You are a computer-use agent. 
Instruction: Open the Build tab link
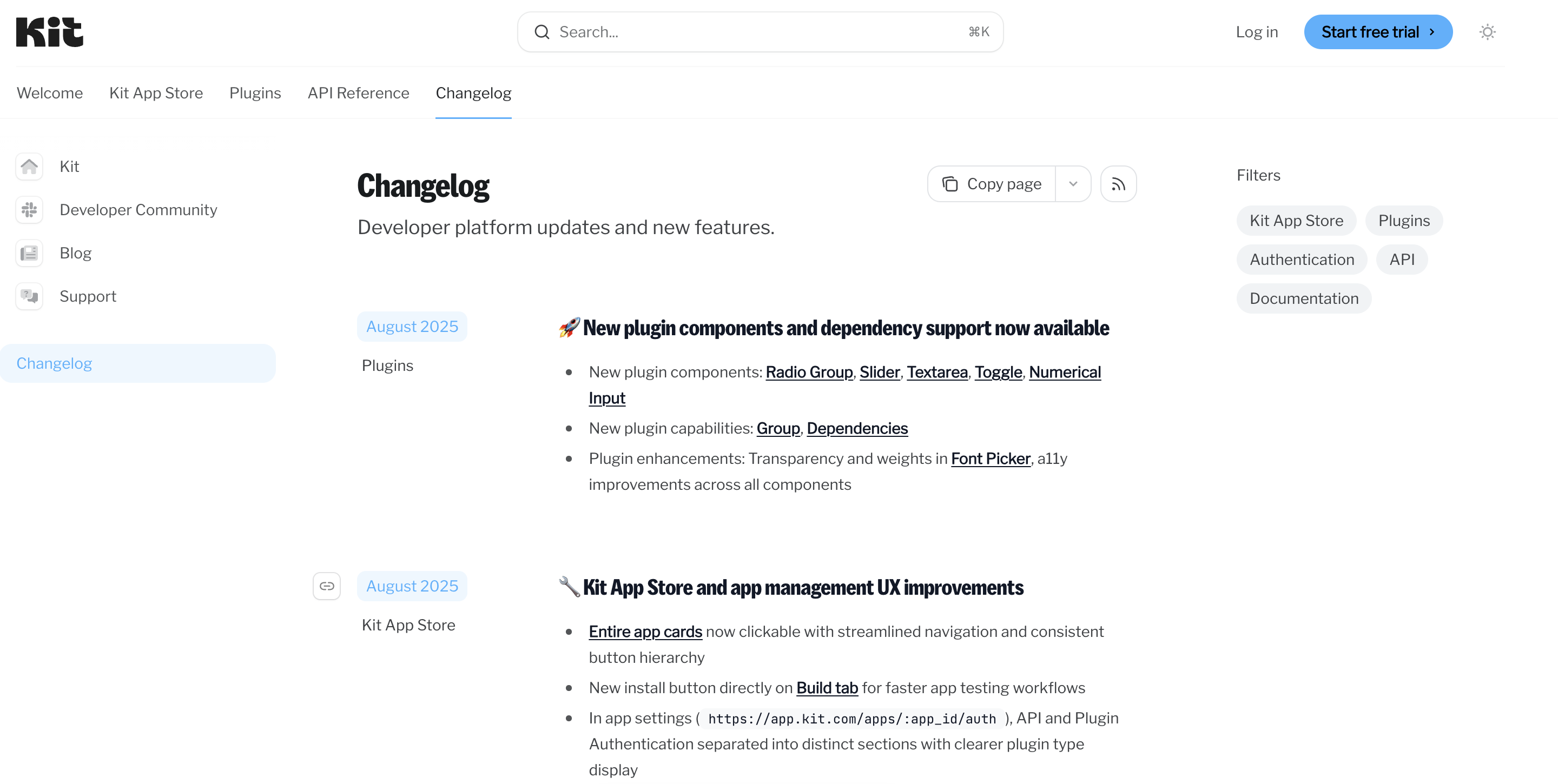pos(827,687)
